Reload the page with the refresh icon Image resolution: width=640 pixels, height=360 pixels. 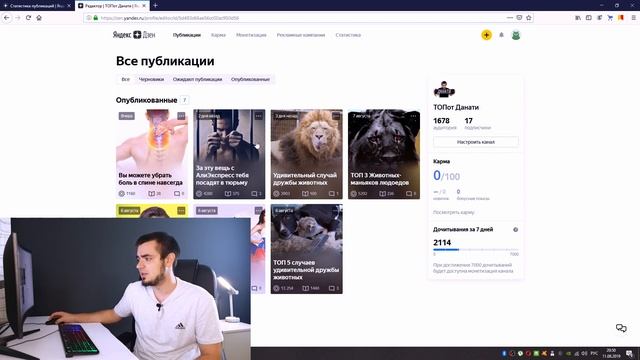[28, 18]
